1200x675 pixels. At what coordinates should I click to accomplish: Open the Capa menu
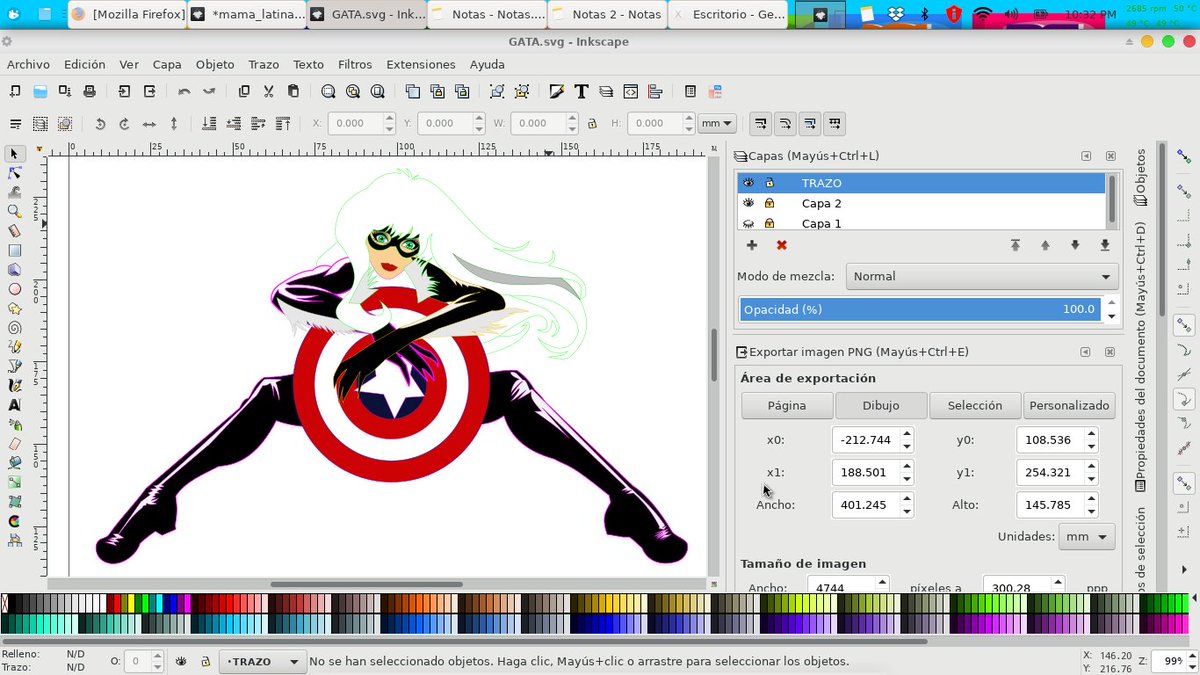tap(167, 64)
